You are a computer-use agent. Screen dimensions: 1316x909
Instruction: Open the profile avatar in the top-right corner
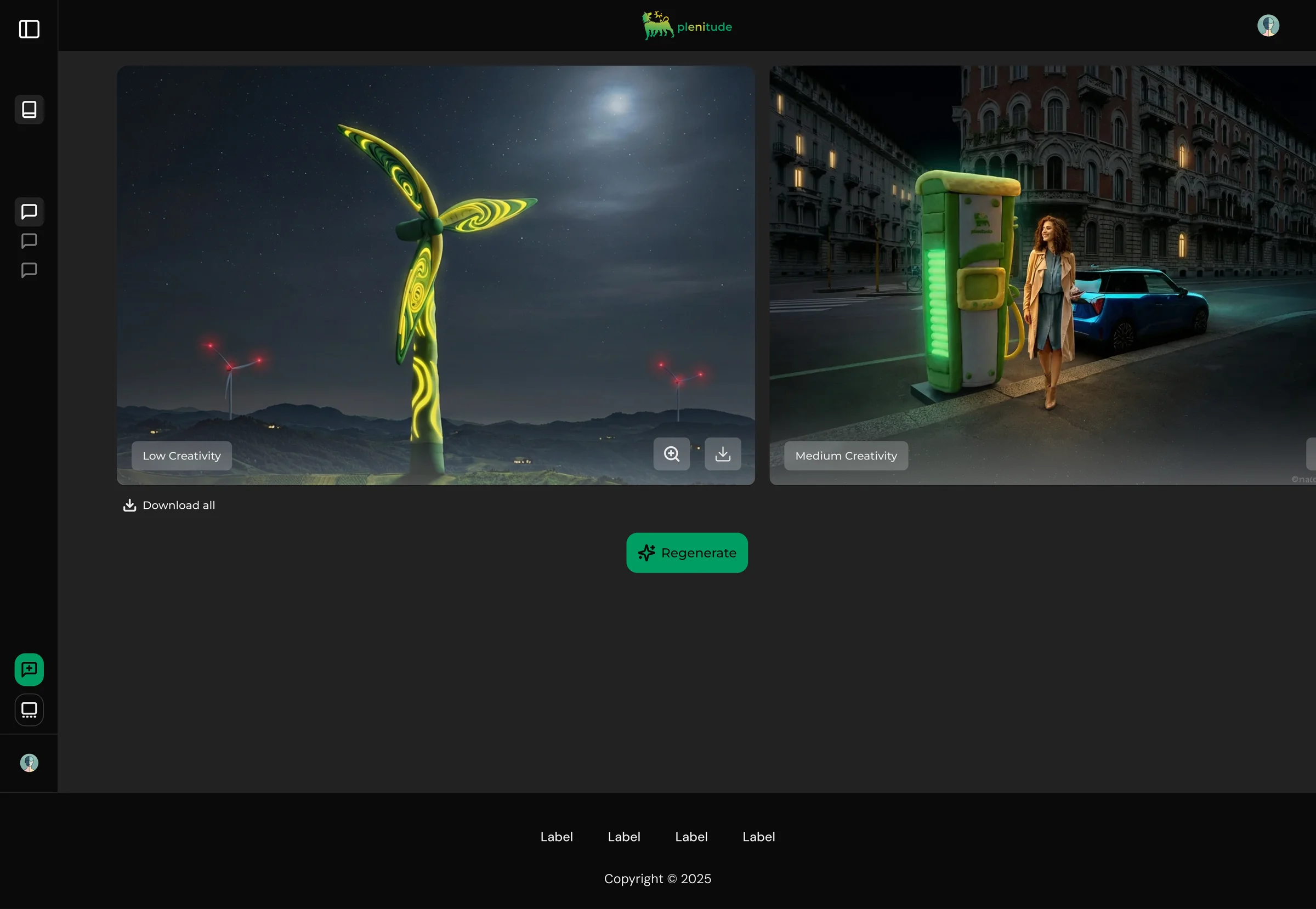click(x=1268, y=25)
